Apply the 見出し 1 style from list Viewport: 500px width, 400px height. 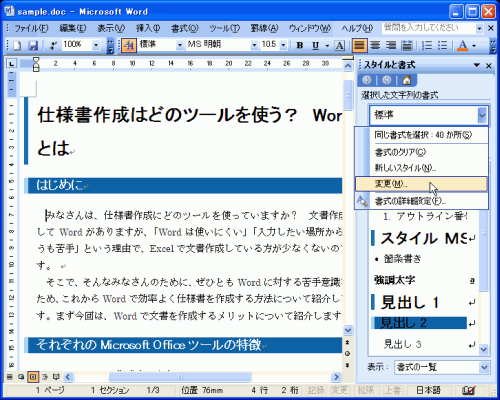coord(423,302)
